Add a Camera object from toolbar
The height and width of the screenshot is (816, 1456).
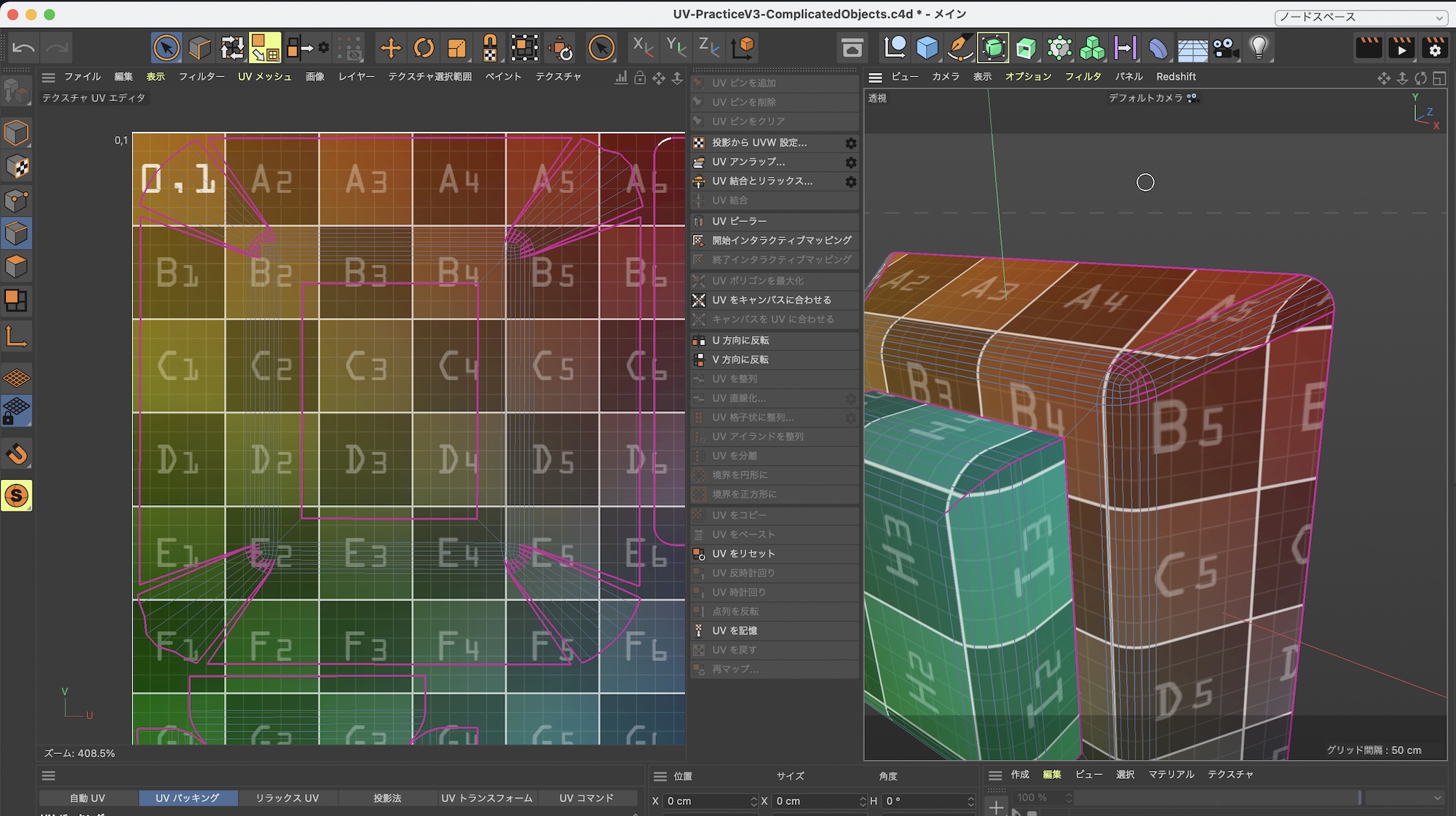click(x=1225, y=49)
